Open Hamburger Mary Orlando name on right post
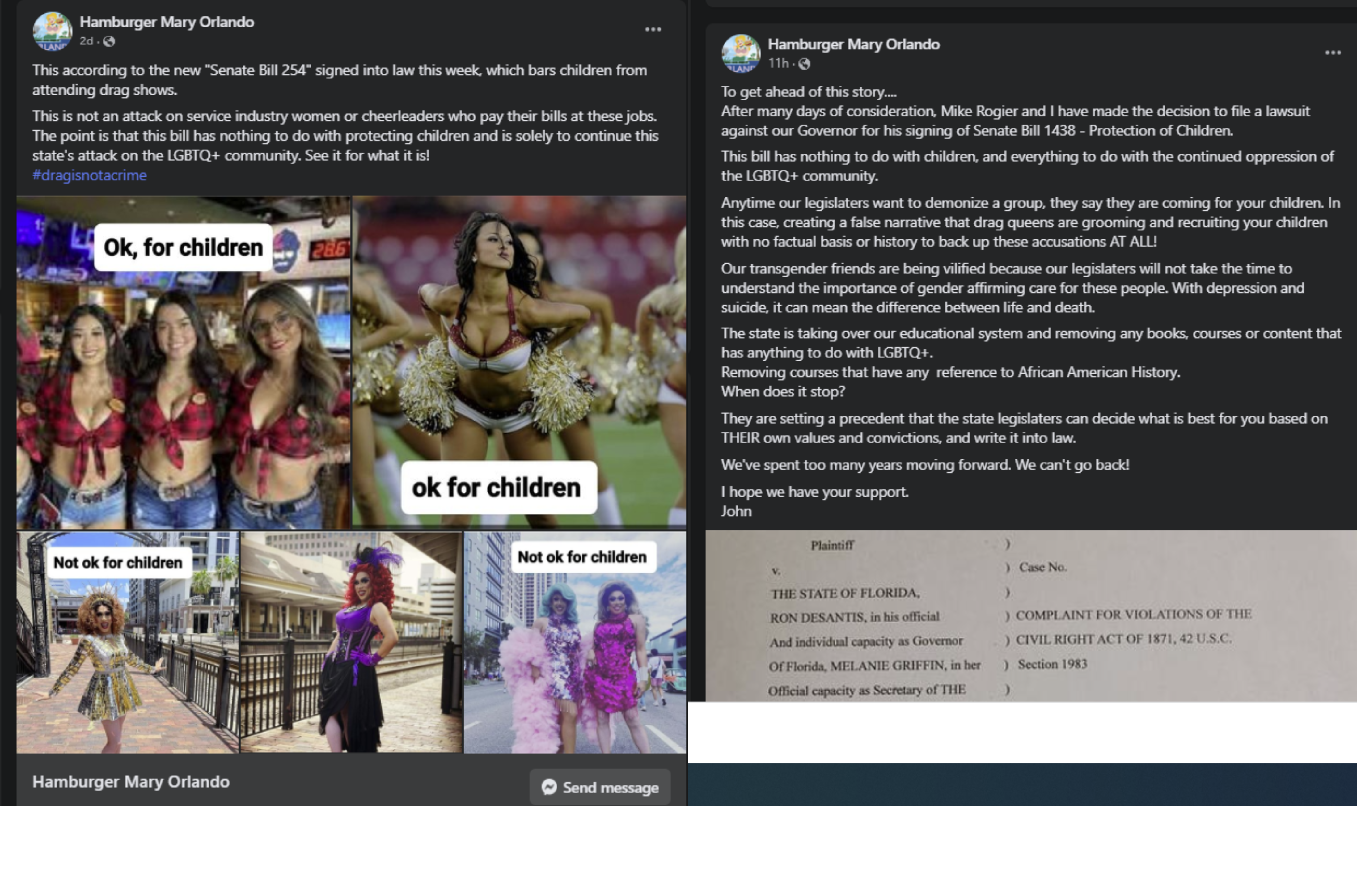The image size is (1357, 896). [x=853, y=44]
